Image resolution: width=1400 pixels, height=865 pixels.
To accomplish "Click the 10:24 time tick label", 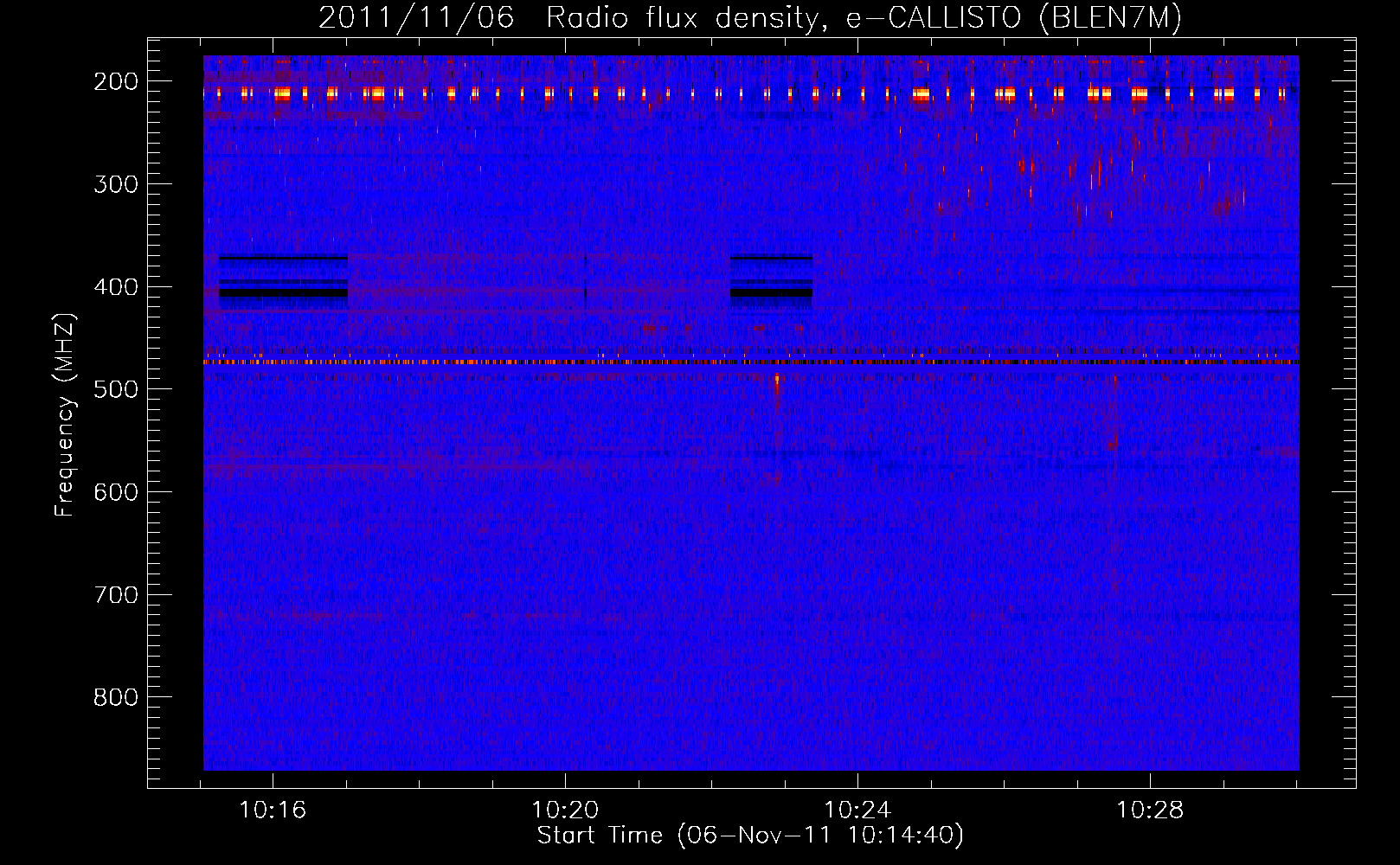I will (x=857, y=811).
